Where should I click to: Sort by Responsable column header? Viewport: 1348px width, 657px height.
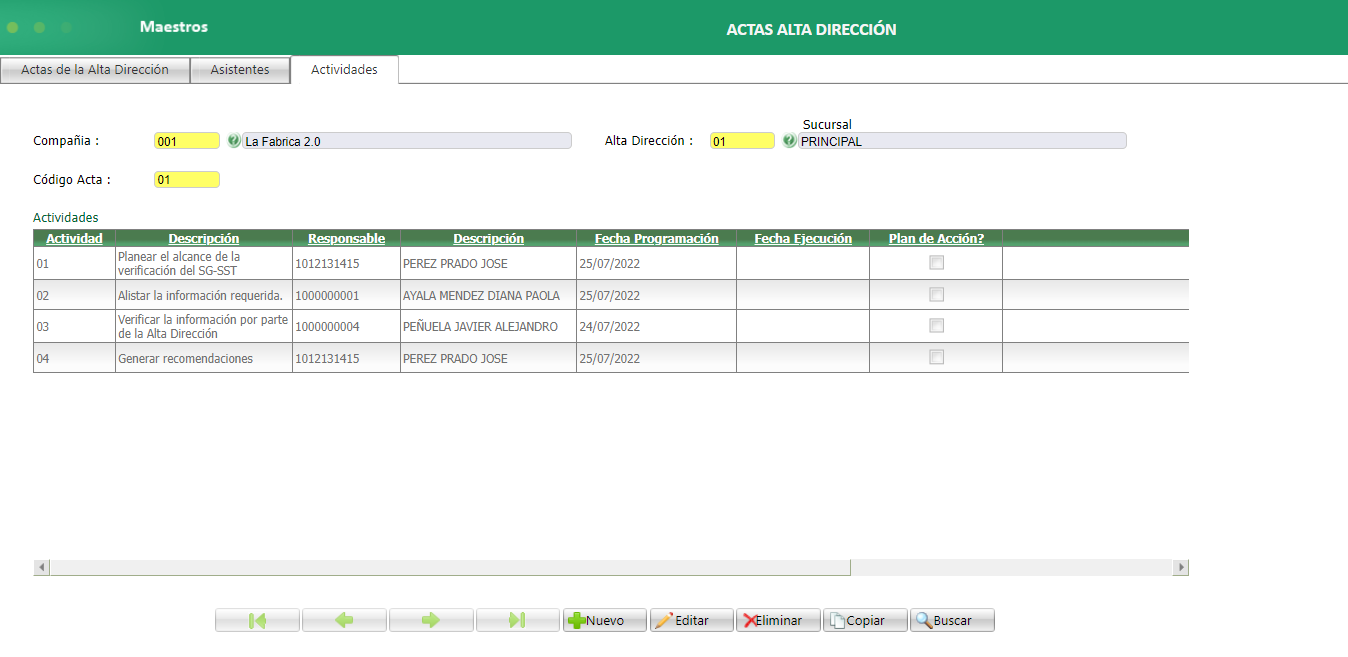coord(346,238)
